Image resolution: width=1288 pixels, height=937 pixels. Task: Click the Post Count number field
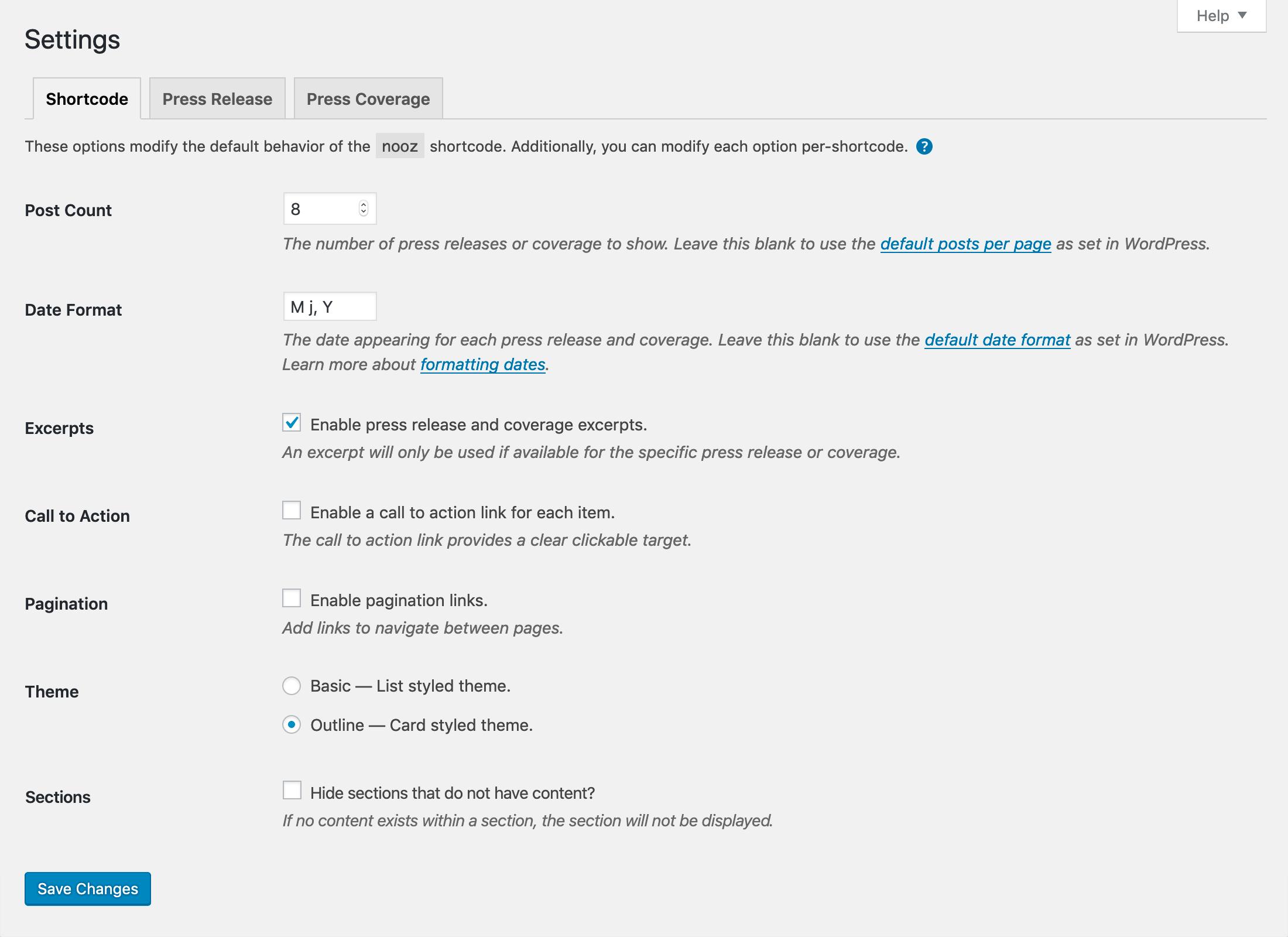click(330, 209)
